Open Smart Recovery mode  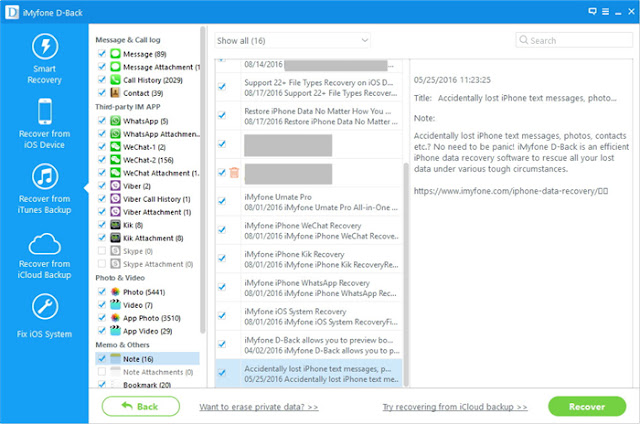click(x=44, y=59)
